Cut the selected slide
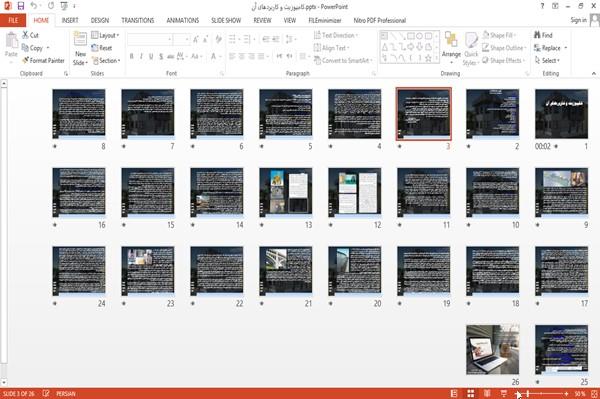This screenshot has height=399, width=600. [x=30, y=35]
